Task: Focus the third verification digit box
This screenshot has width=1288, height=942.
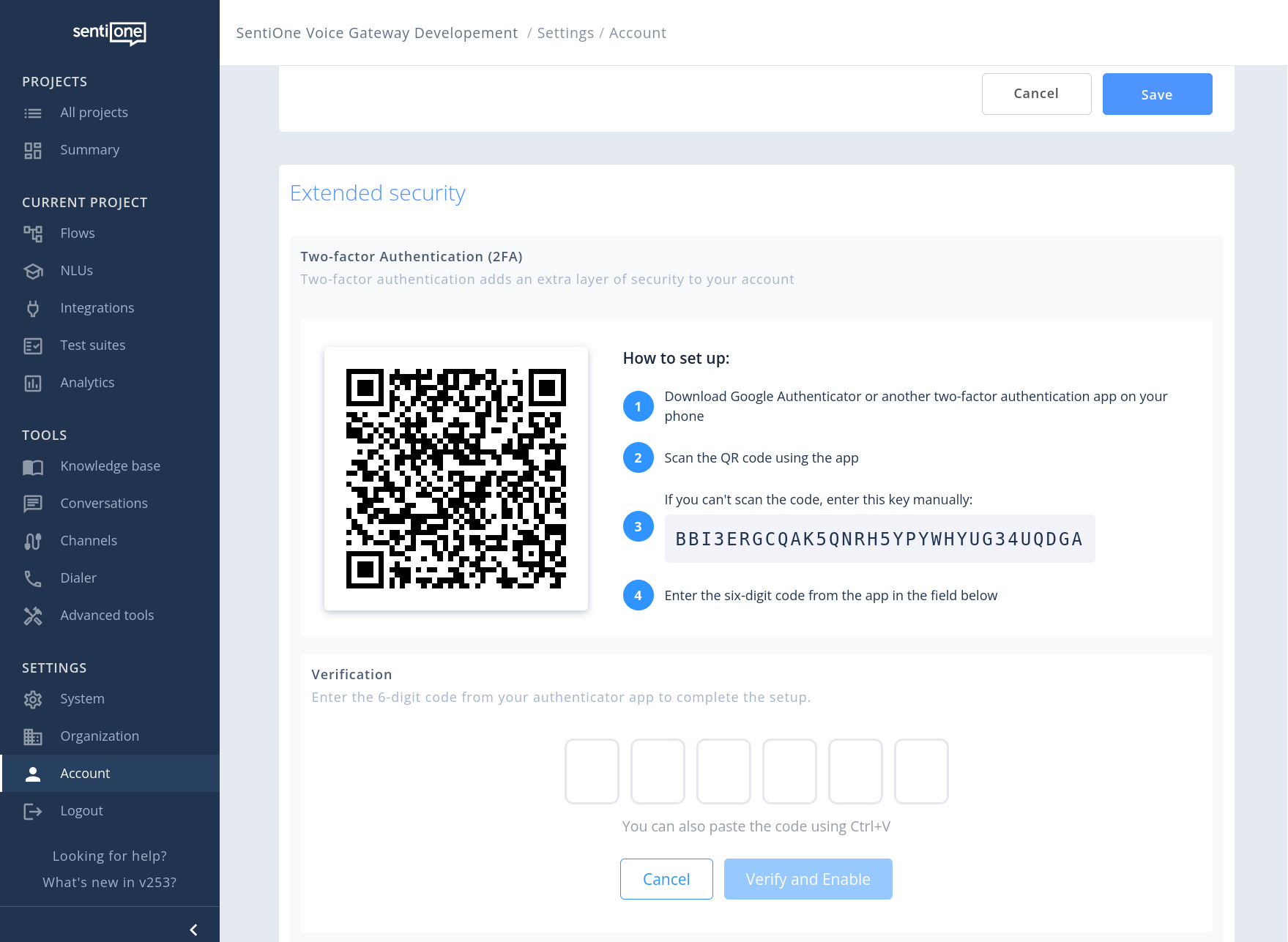Action: point(723,771)
